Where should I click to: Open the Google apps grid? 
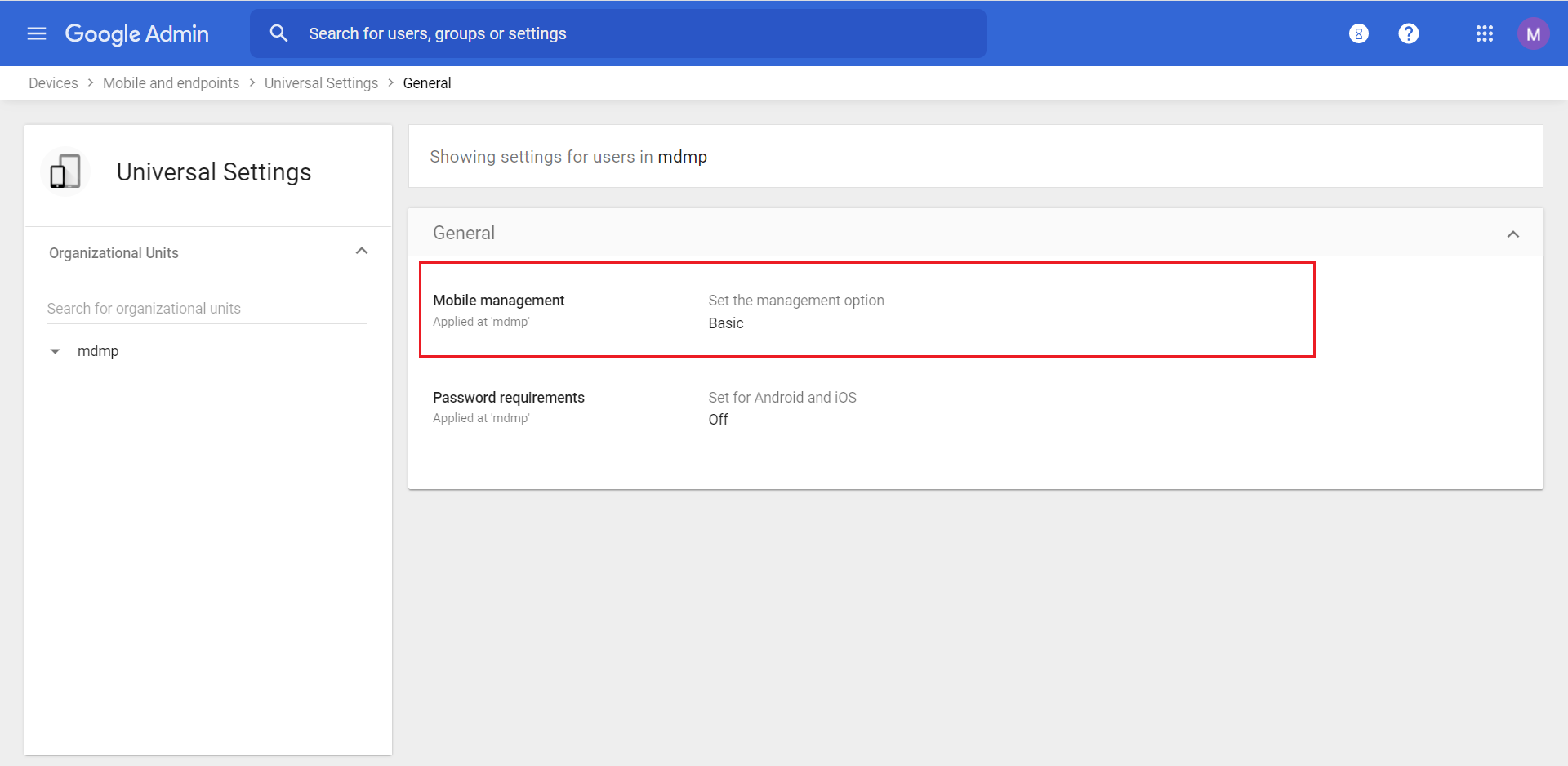(1484, 33)
